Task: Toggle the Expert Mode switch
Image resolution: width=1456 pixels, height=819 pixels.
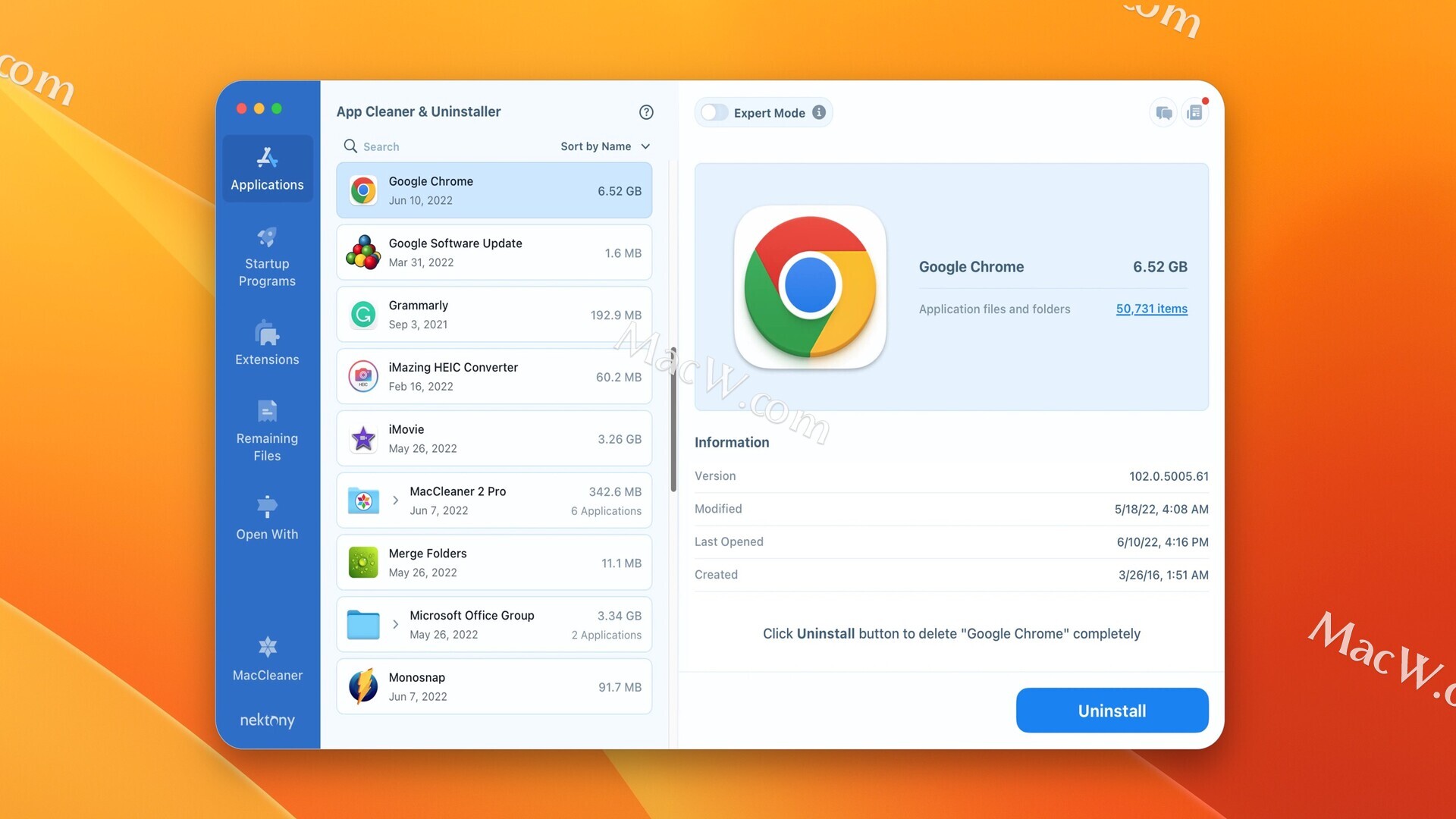Action: [714, 112]
